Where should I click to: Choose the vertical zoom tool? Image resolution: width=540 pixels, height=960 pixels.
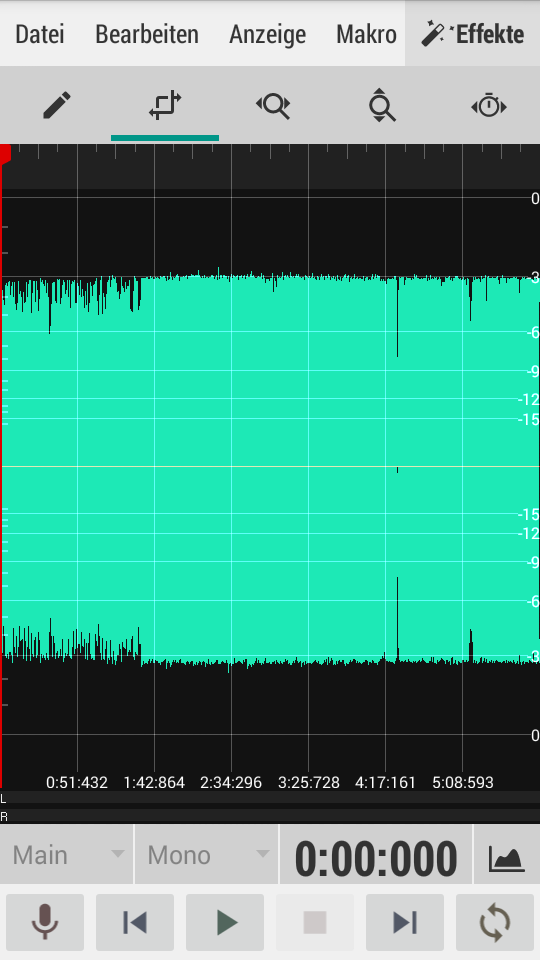(381, 105)
